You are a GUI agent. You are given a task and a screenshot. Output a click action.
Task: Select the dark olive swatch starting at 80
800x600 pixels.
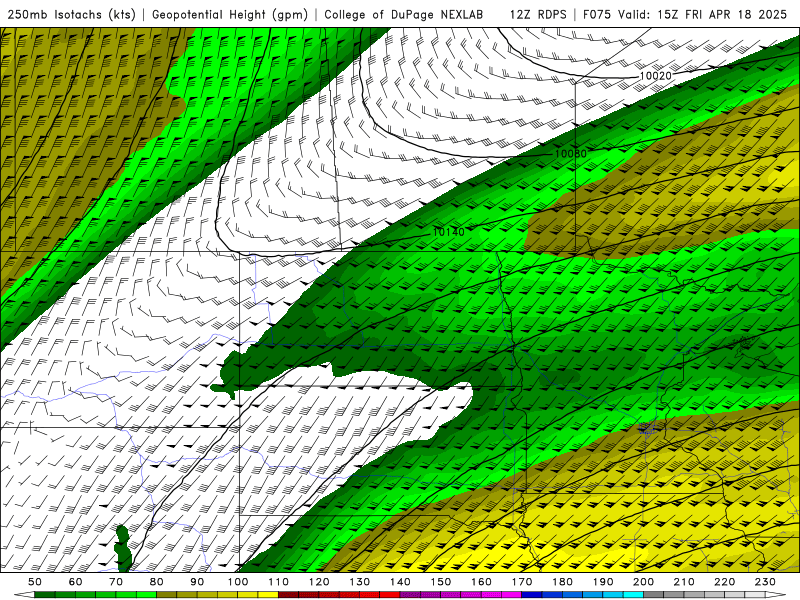pyautogui.click(x=166, y=595)
